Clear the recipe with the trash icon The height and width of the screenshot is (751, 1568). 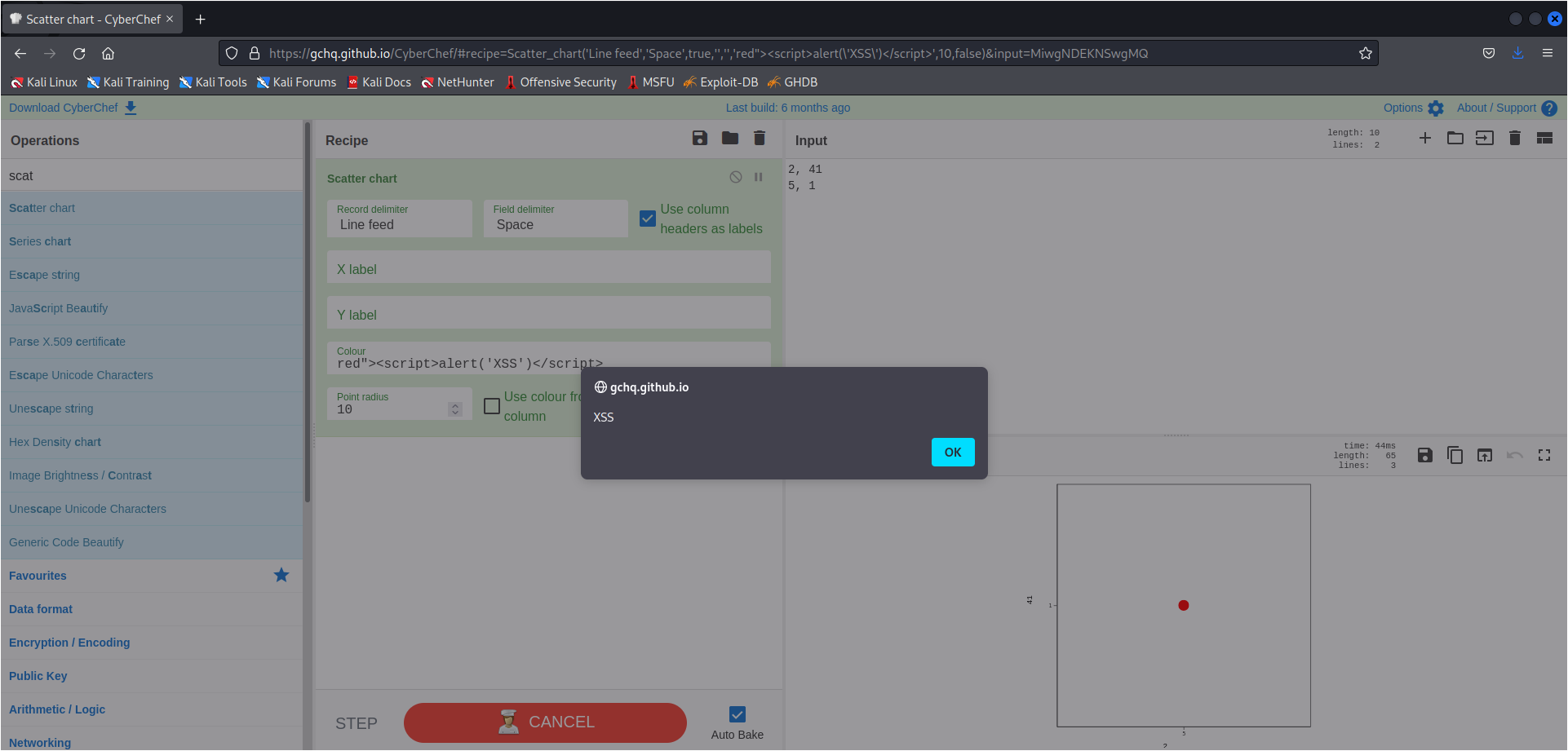coord(760,139)
